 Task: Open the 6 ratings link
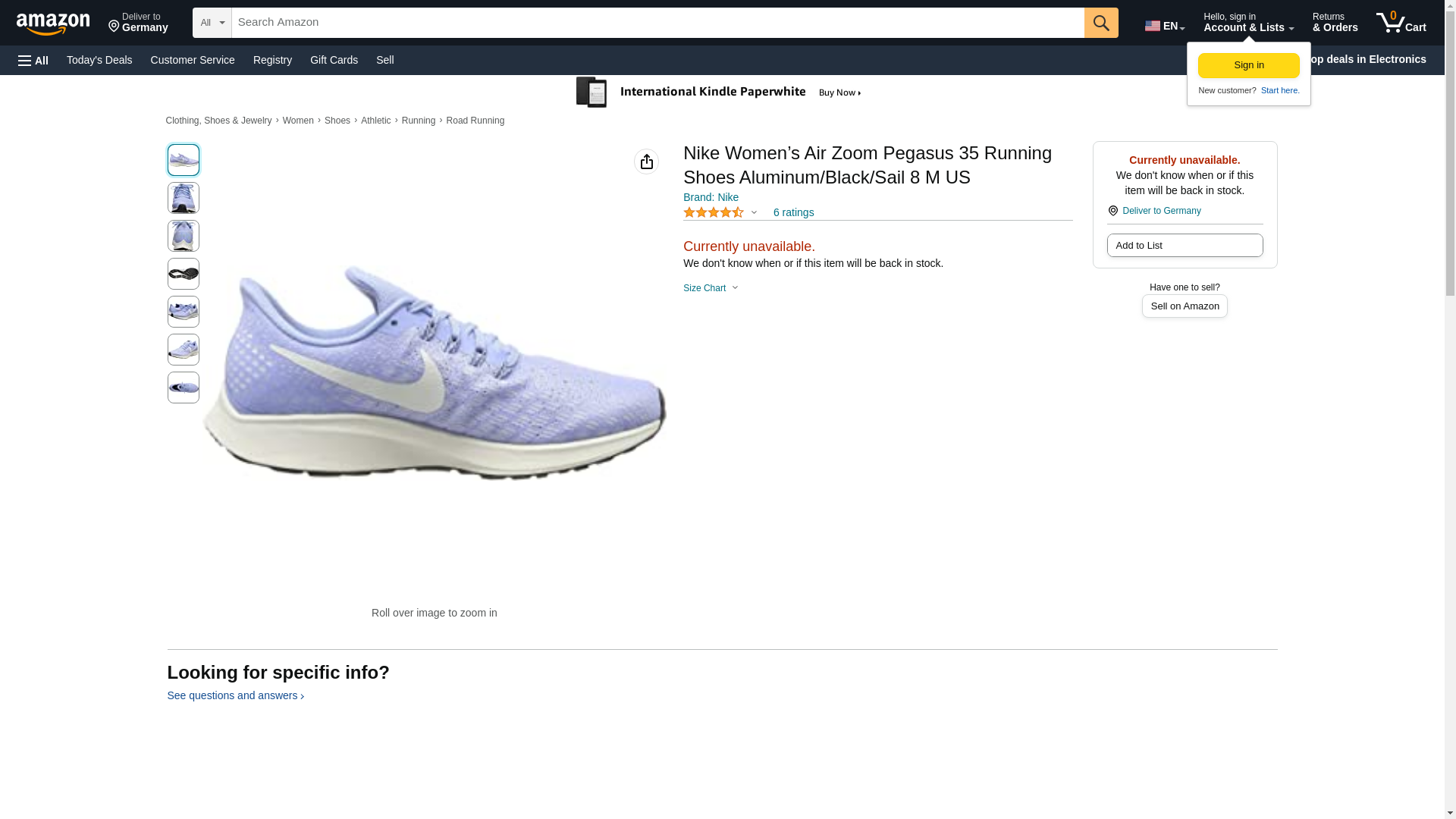click(x=793, y=213)
